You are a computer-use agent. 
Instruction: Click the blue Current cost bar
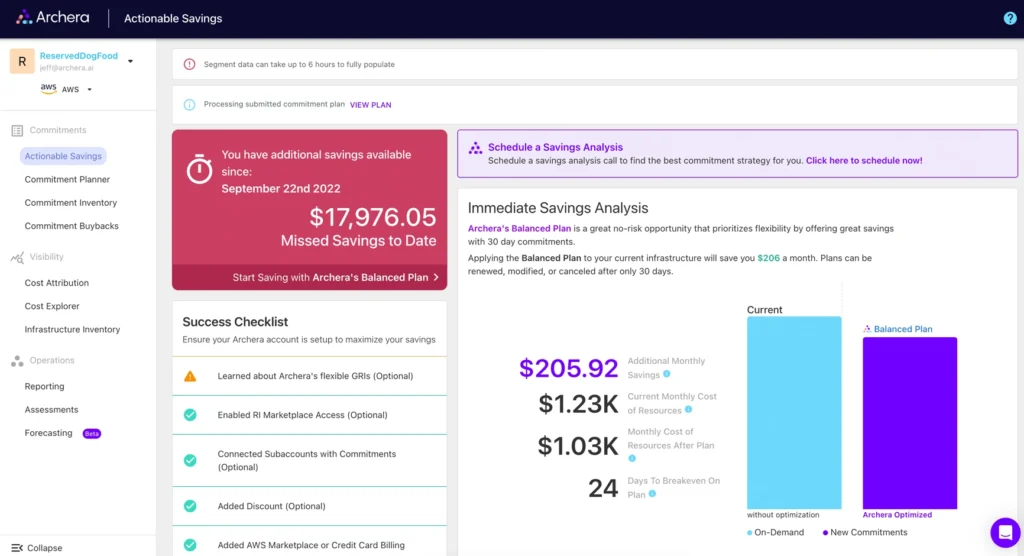pos(794,412)
